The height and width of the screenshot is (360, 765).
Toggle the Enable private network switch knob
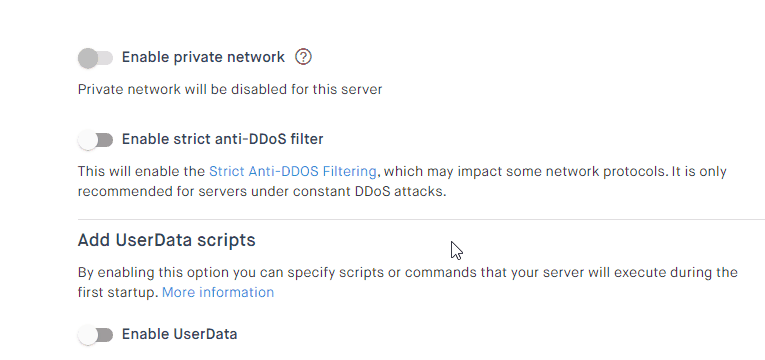88,58
